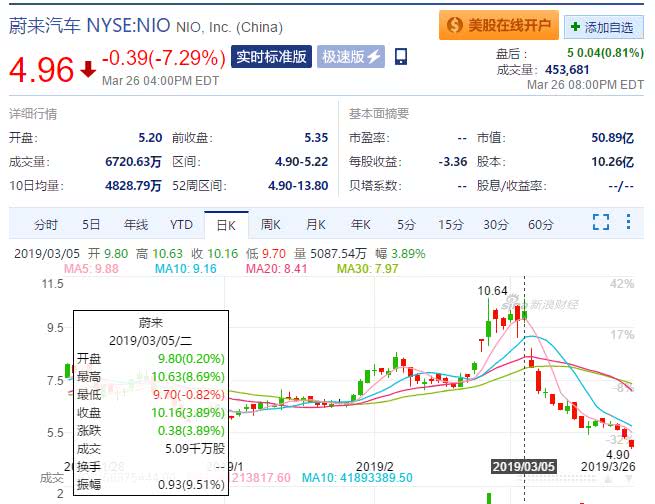Select the 60分 chart tab
The width and height of the screenshot is (655, 504).
click(x=541, y=225)
